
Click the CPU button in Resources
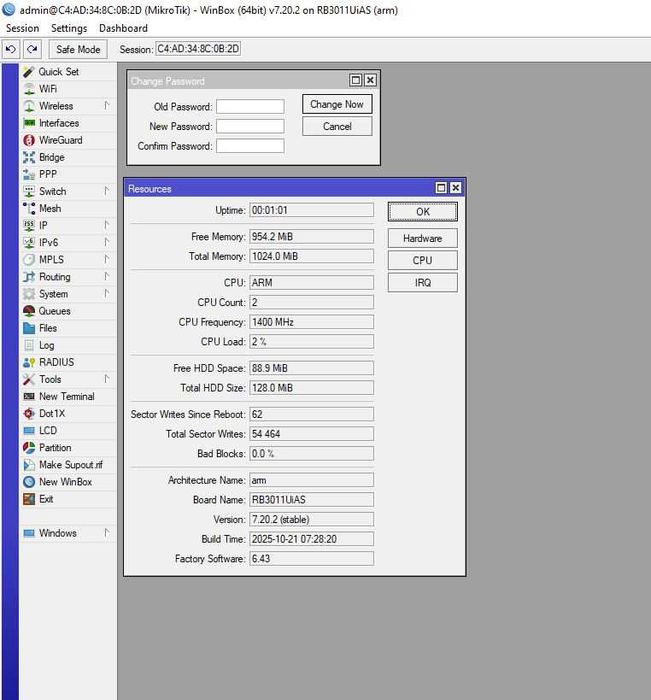tap(423, 260)
